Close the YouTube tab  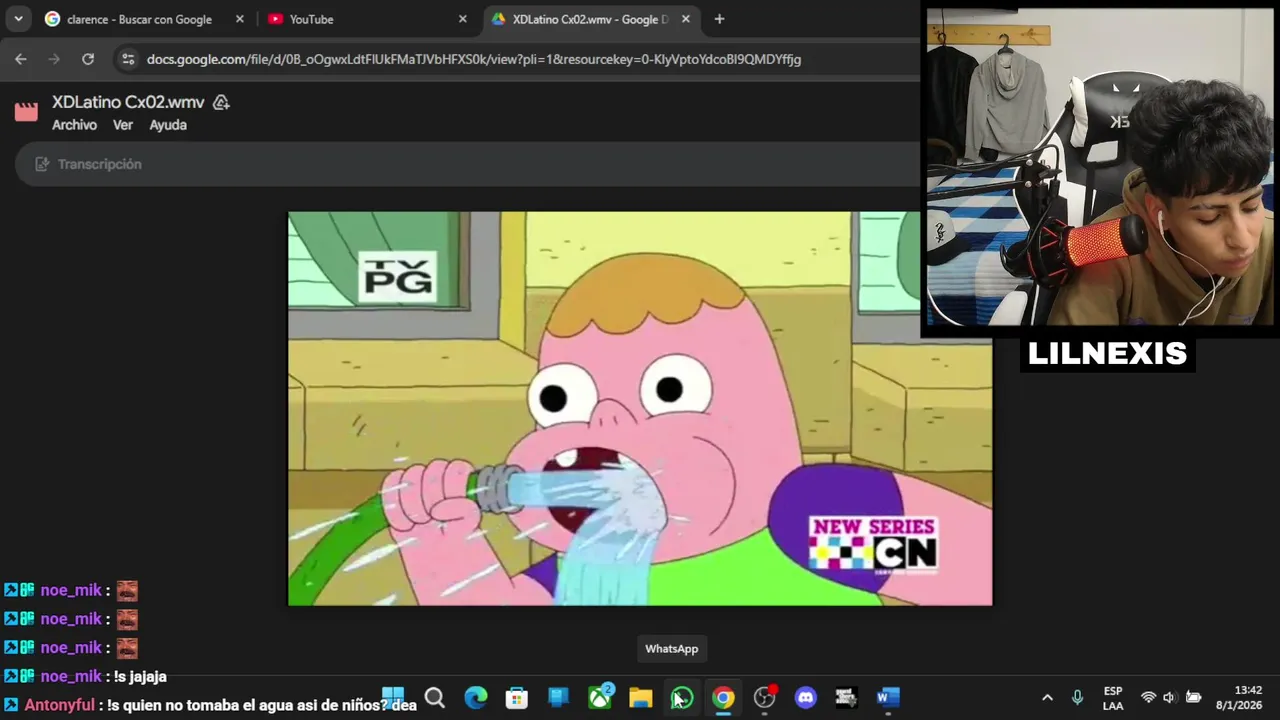coord(462,19)
